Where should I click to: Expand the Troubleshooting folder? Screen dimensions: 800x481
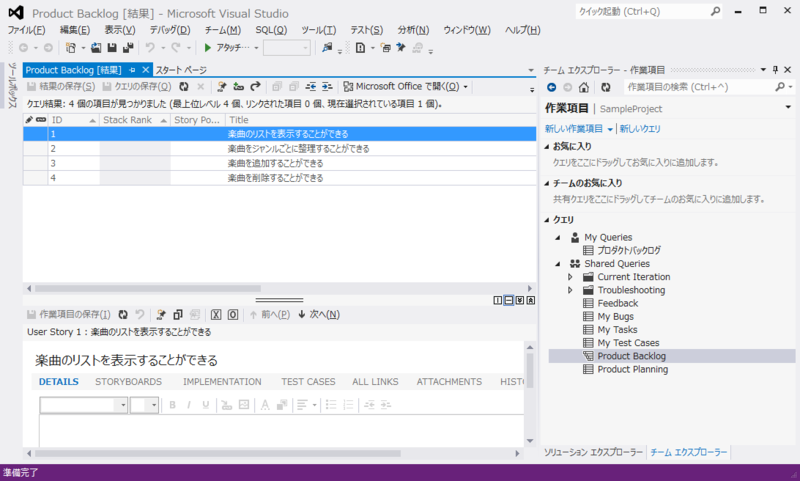point(570,290)
